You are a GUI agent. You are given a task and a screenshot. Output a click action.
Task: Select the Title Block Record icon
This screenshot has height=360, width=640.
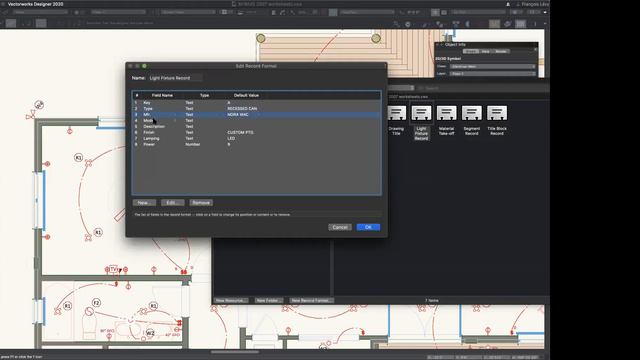tap(497, 113)
